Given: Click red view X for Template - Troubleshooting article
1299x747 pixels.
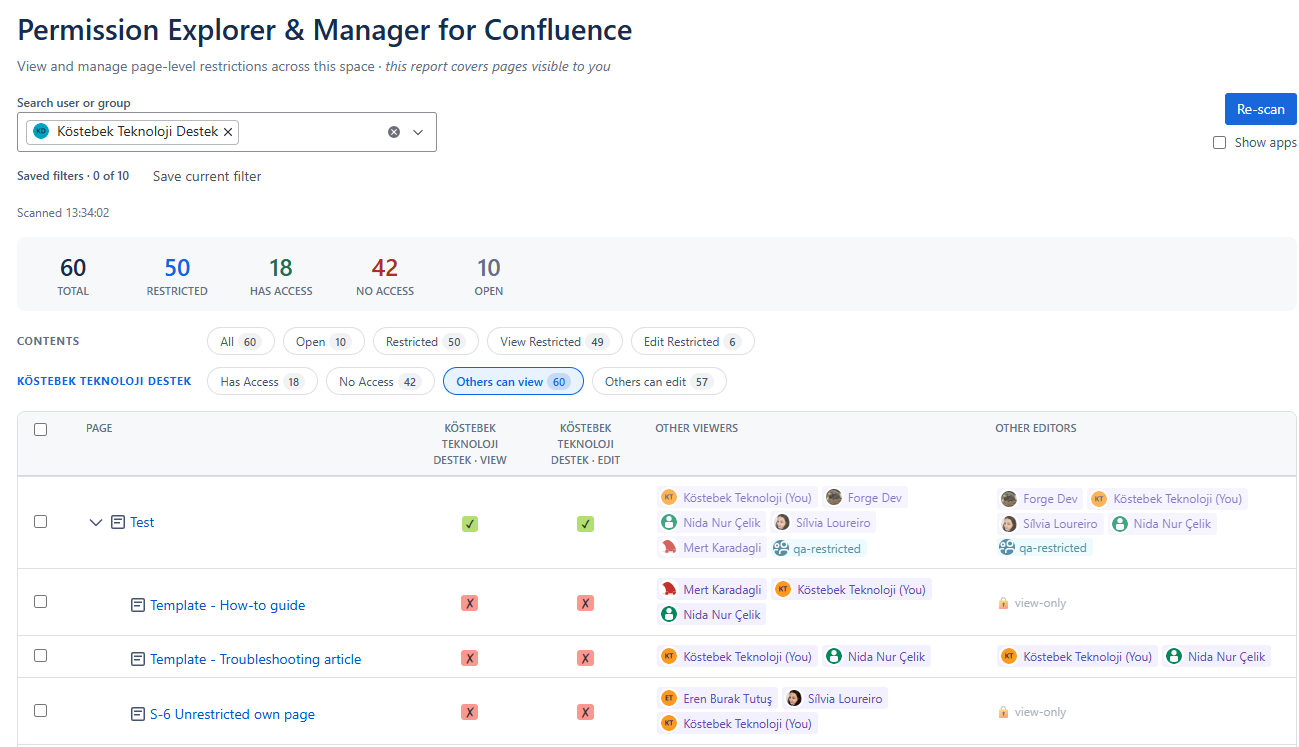Looking at the screenshot, I should click(470, 657).
